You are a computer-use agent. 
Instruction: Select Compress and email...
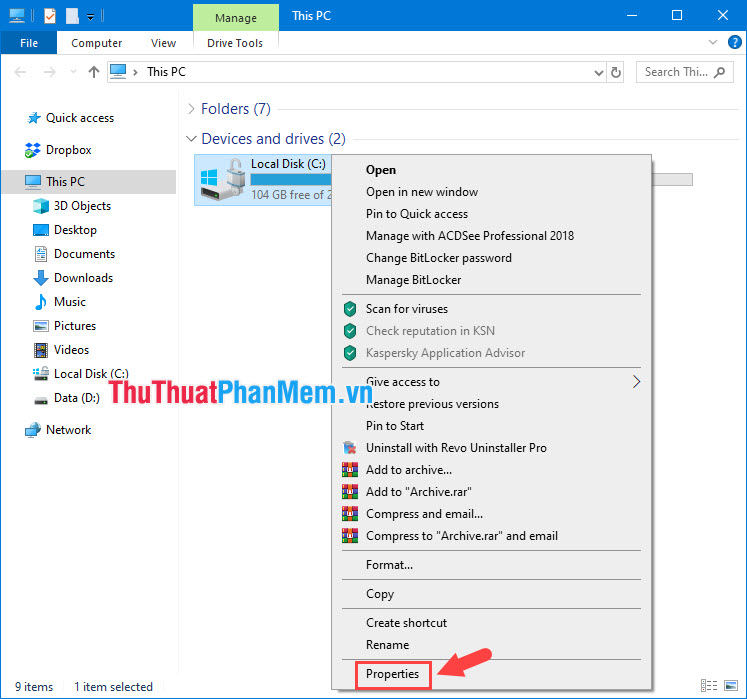(424, 514)
